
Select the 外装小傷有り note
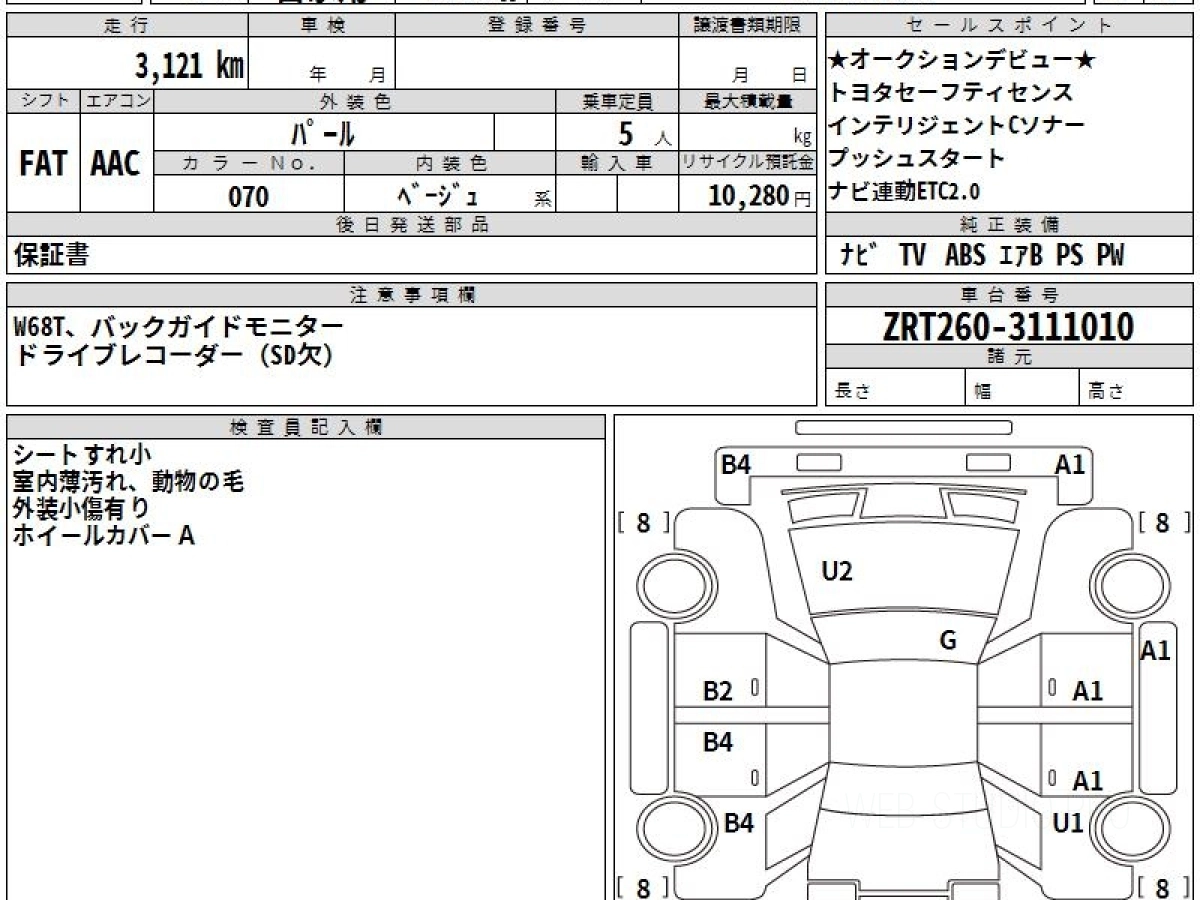tap(82, 509)
